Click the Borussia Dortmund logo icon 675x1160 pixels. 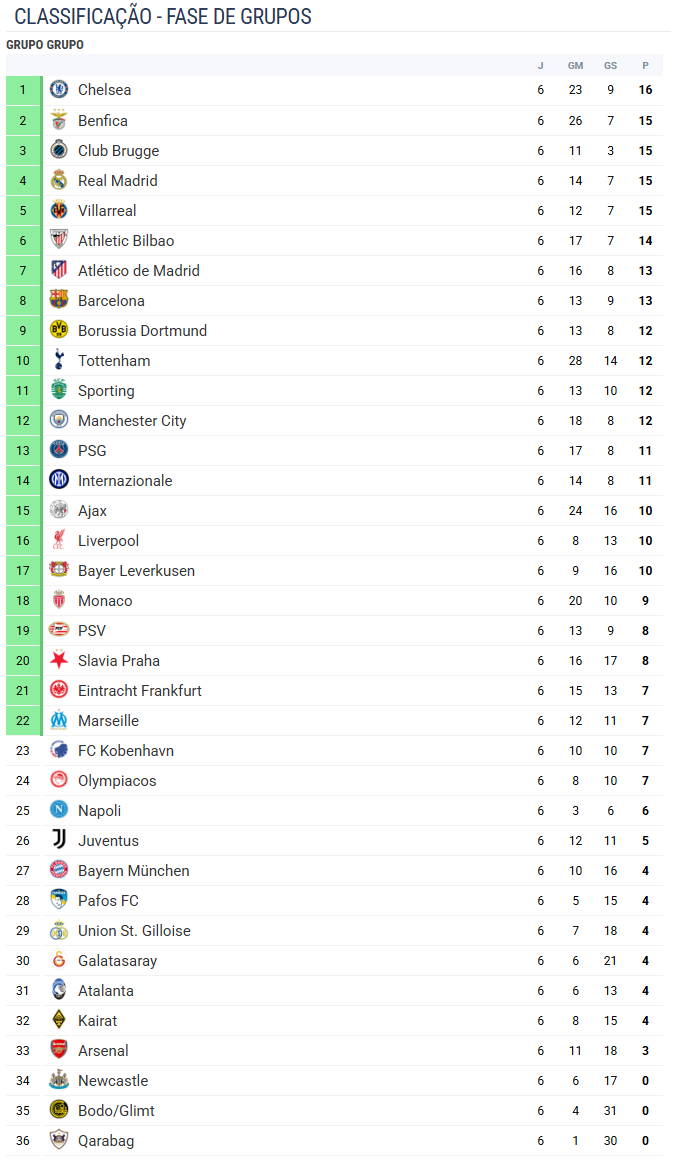pos(59,330)
